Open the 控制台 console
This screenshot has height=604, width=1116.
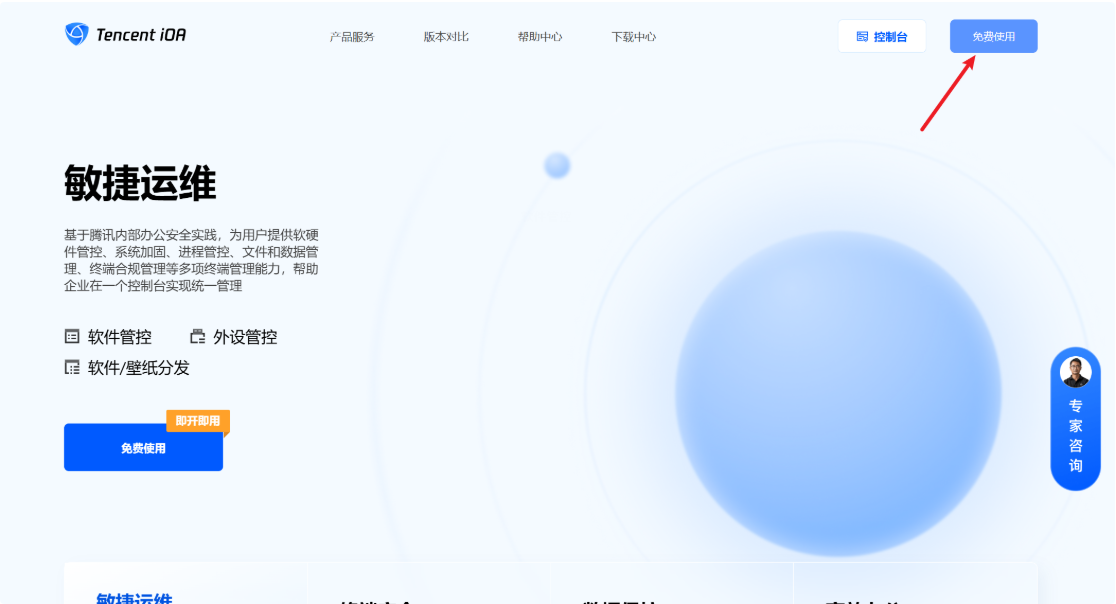click(x=882, y=36)
